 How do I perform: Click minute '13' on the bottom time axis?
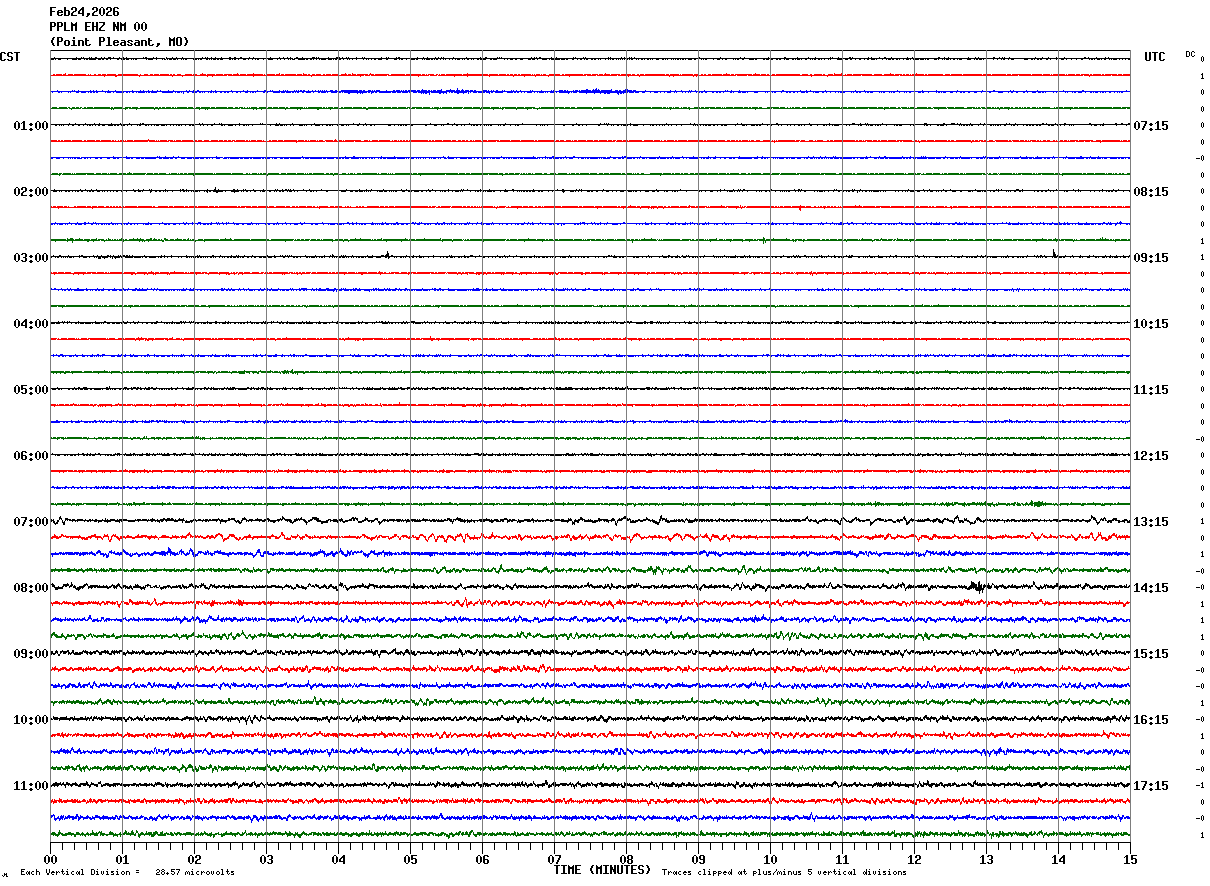click(986, 859)
